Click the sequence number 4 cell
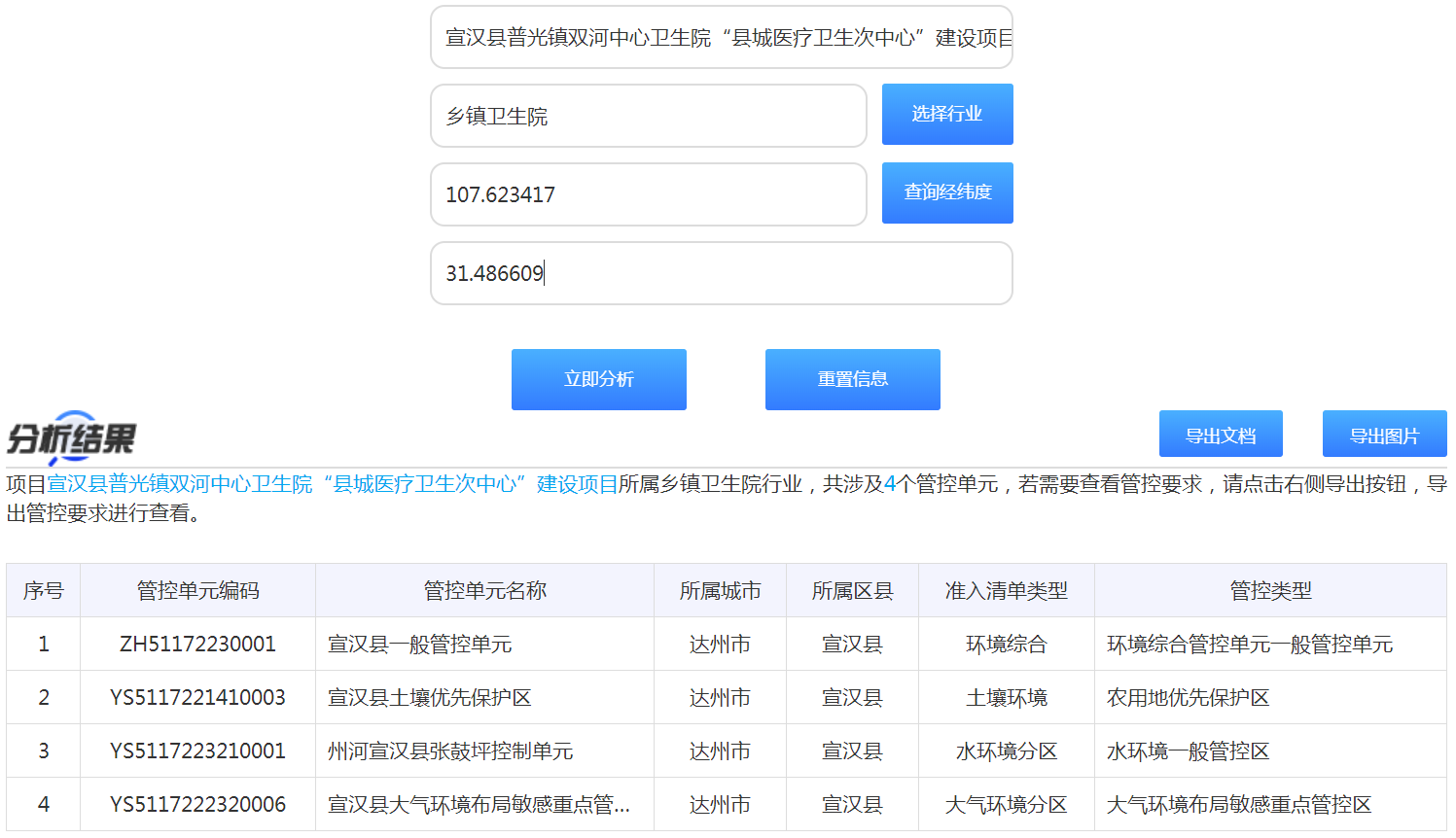The width and height of the screenshot is (1456, 838). coord(44,804)
